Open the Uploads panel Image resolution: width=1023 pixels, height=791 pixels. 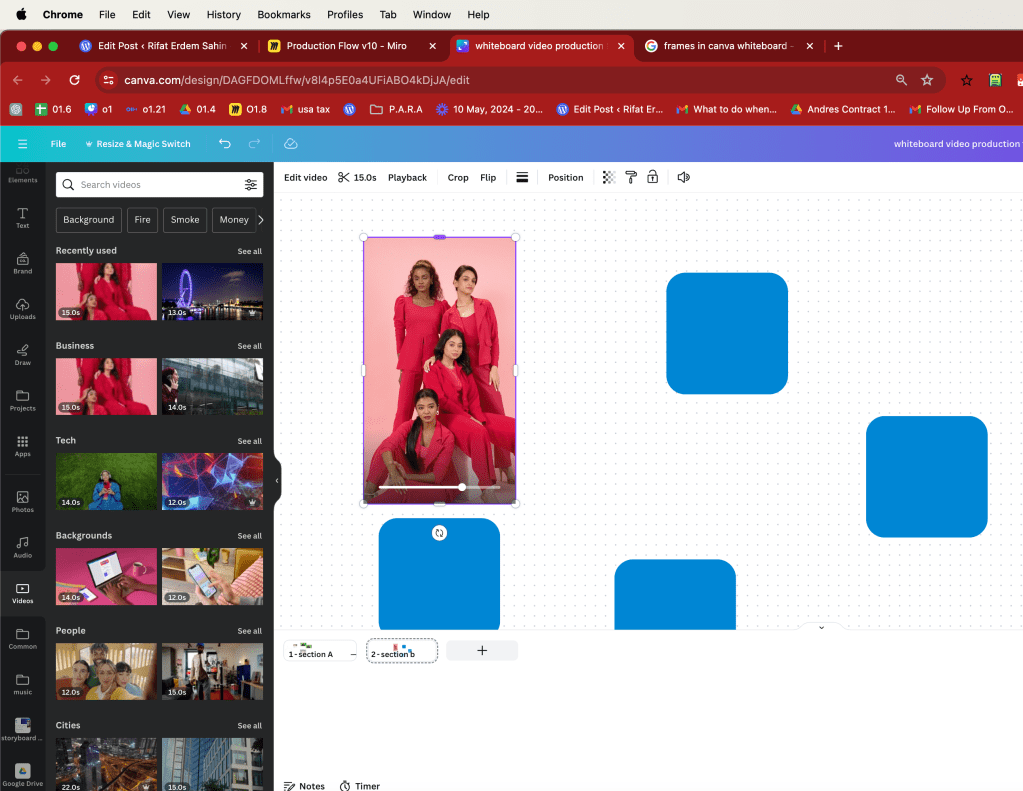[22, 309]
